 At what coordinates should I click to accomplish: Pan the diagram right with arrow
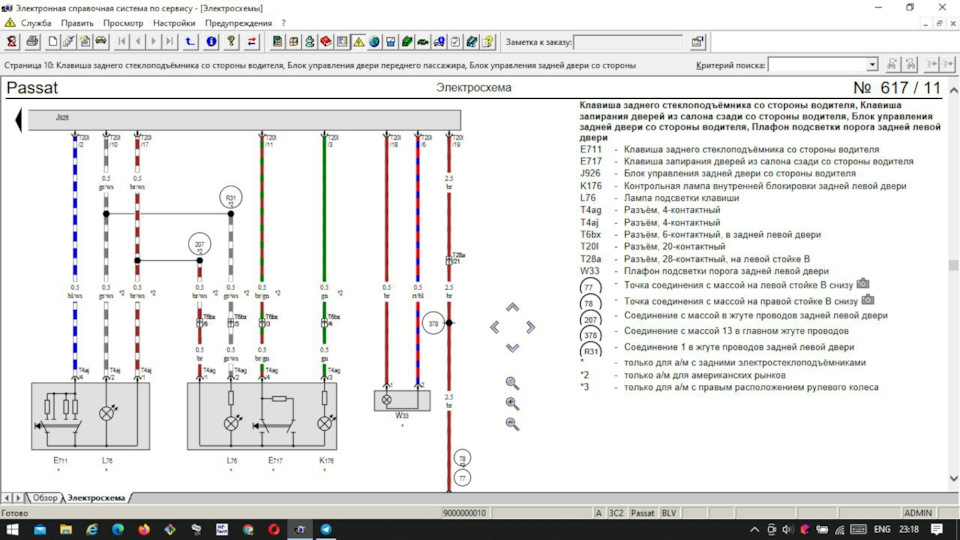tap(530, 328)
